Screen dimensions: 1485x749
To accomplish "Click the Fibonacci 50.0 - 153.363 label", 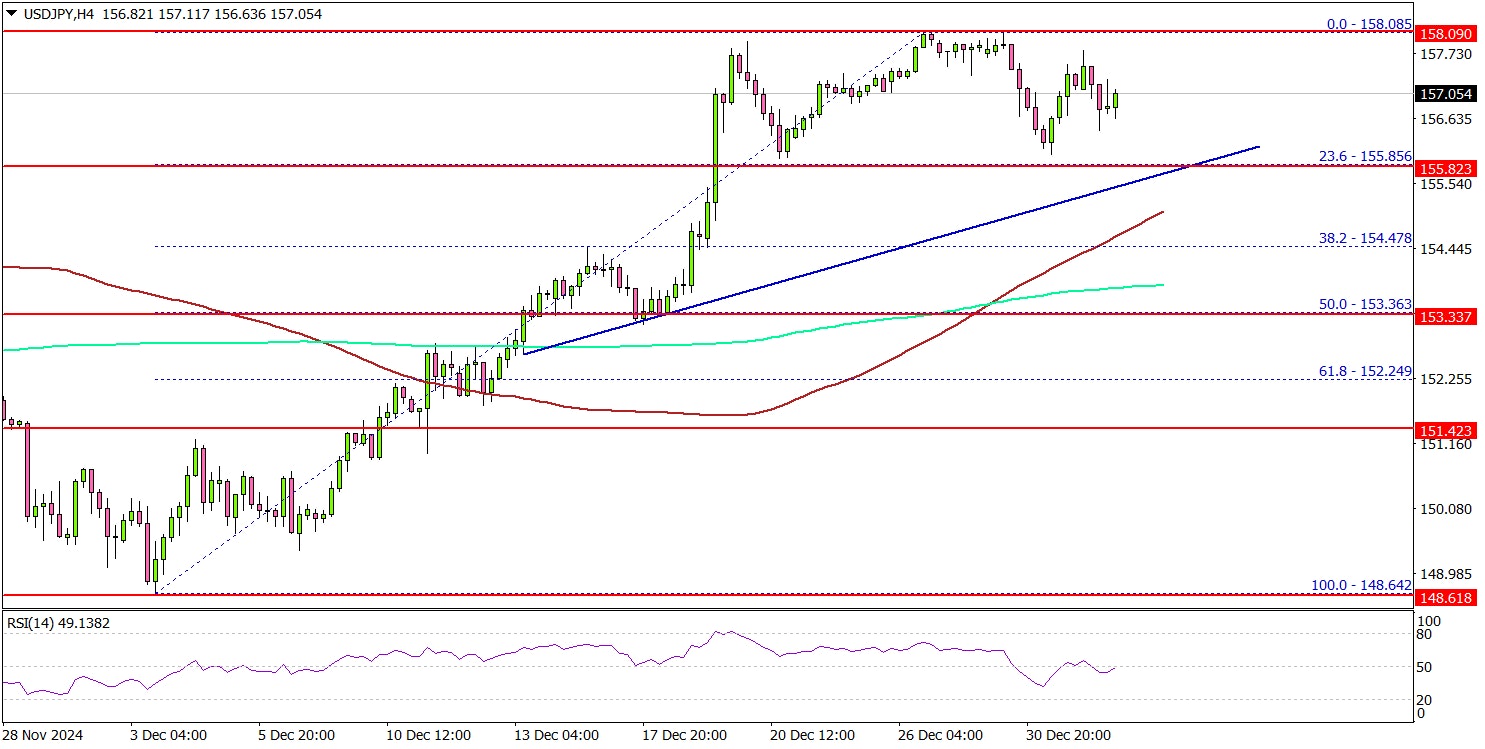I will point(1361,304).
